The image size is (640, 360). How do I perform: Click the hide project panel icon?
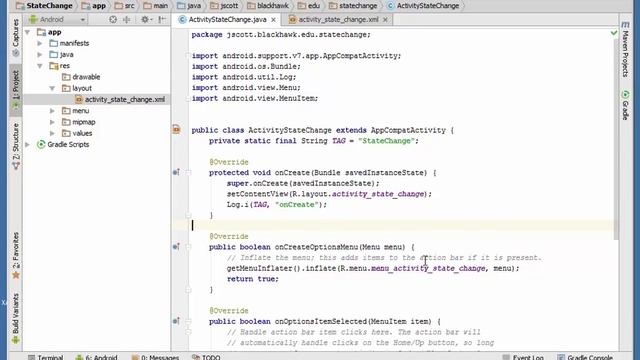[162, 19]
